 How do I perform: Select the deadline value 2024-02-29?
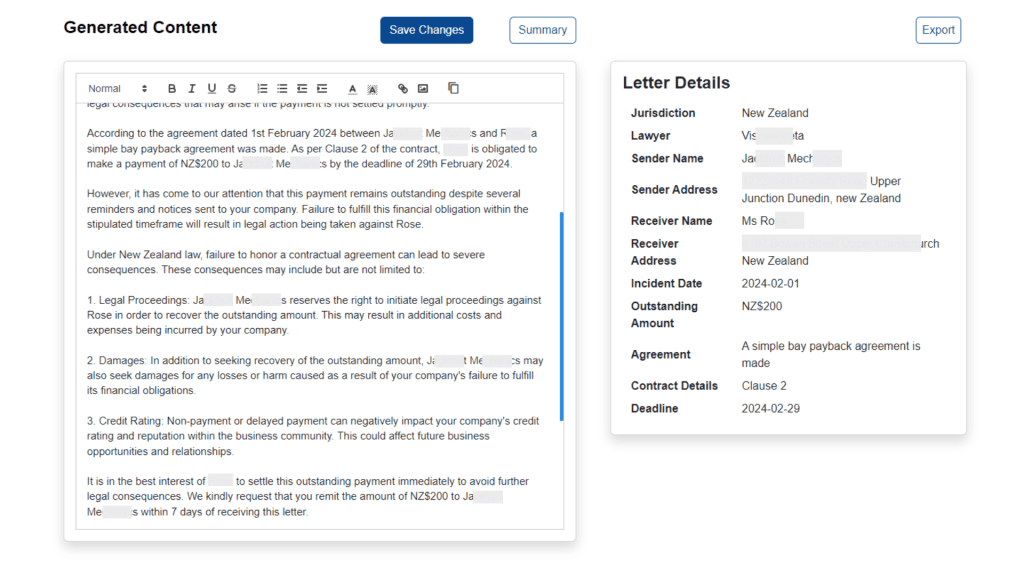click(771, 409)
